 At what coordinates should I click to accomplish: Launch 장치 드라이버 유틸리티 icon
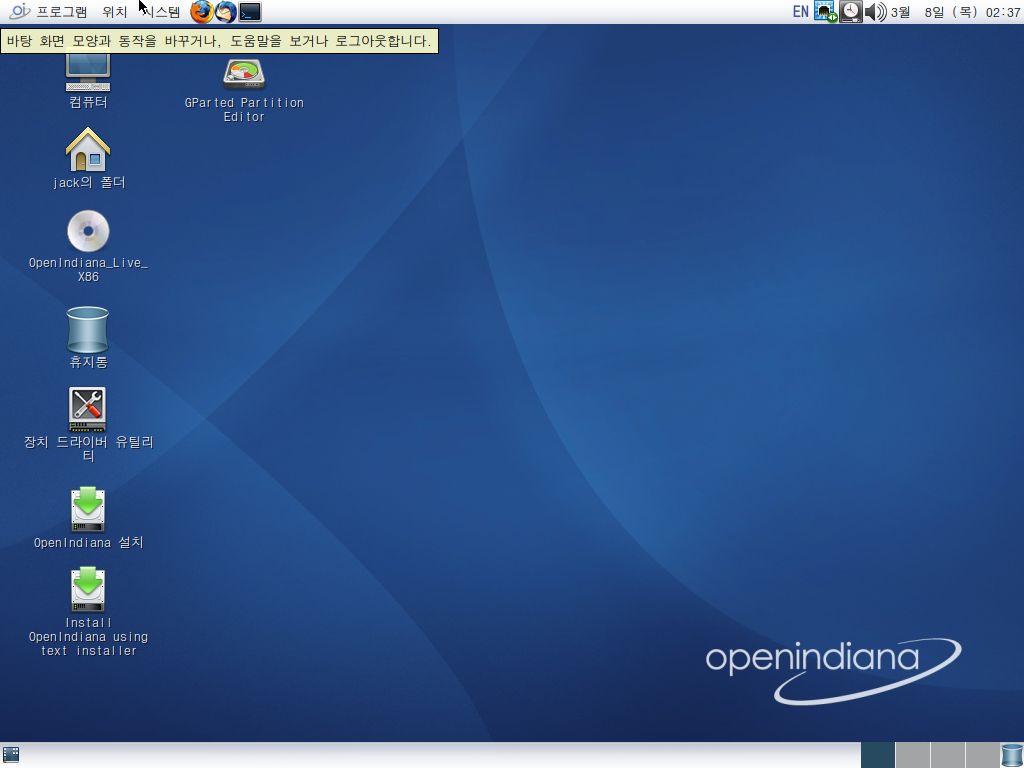point(88,410)
